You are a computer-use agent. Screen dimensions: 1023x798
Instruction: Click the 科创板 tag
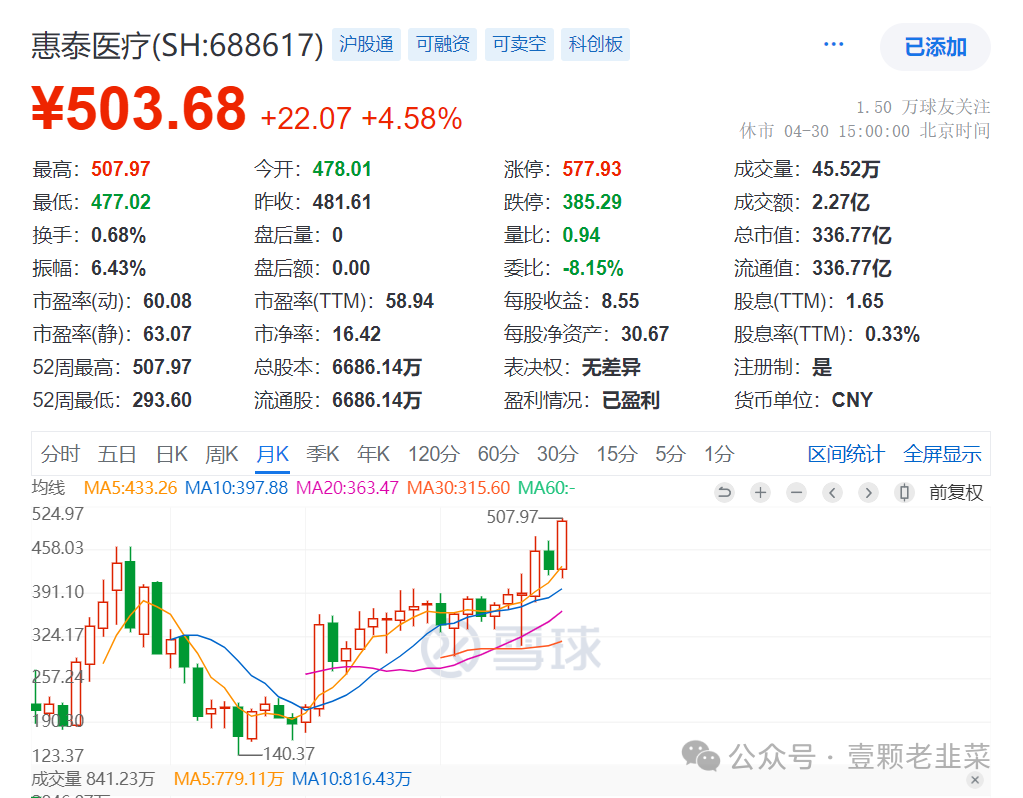pos(596,45)
